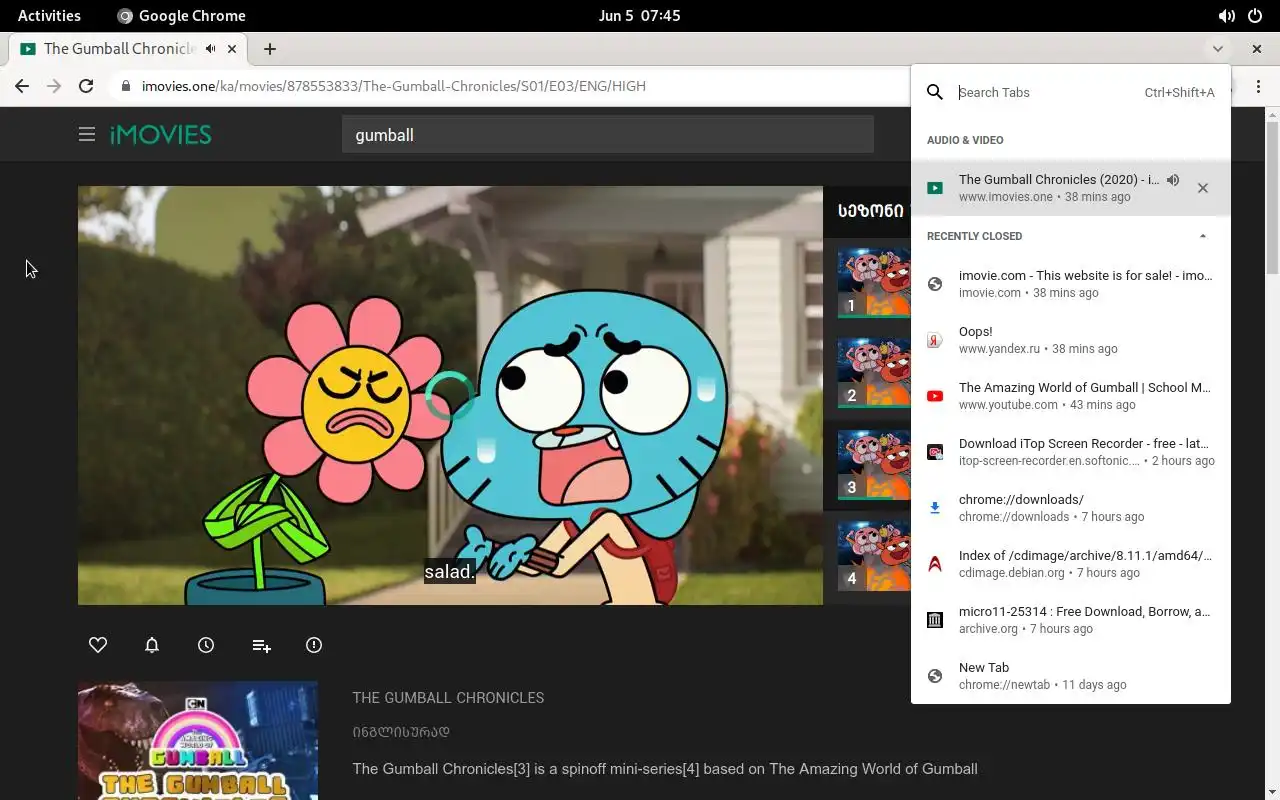This screenshot has height=800, width=1280.
Task: Enable notifications with the bell icon
Action: 152,645
